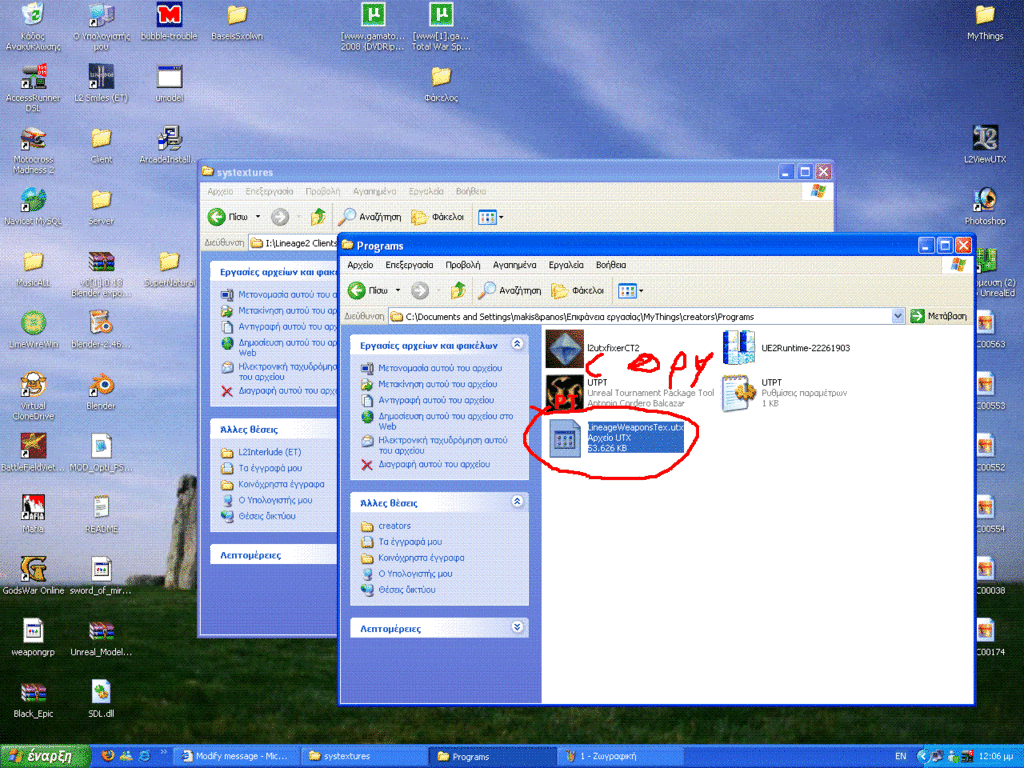Image resolution: width=1024 pixels, height=768 pixels.
Task: Launch Firefox from the quick launch bar
Action: tap(108, 756)
